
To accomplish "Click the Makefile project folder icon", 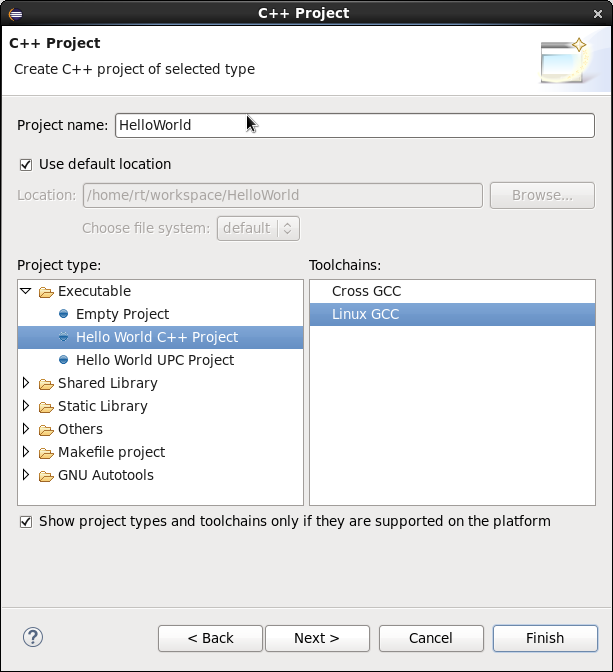I will click(46, 453).
